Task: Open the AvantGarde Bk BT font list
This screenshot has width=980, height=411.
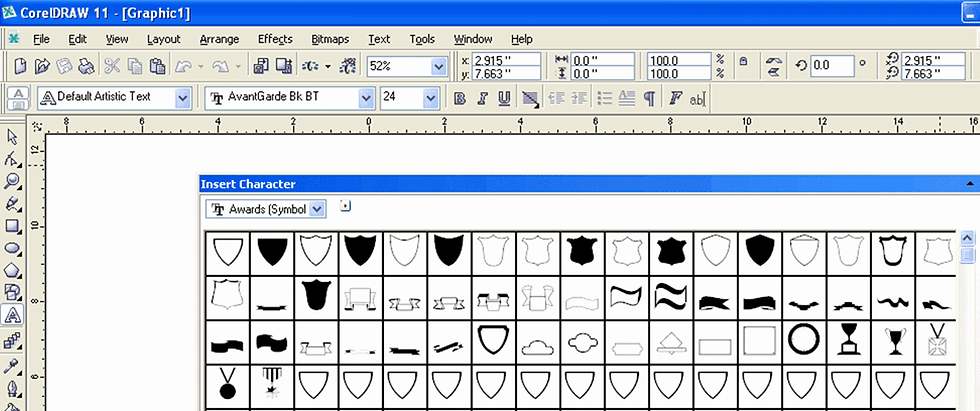Action: coord(366,97)
